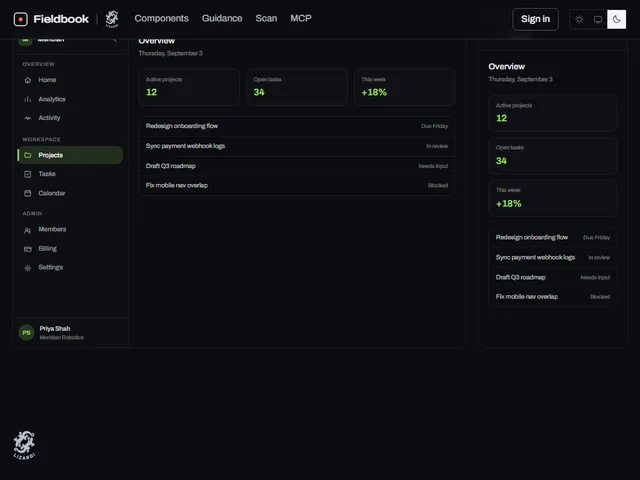Viewport: 640px width, 480px height.
Task: Click the Tasks checkbox icon in sidebar
Action: pos(28,174)
